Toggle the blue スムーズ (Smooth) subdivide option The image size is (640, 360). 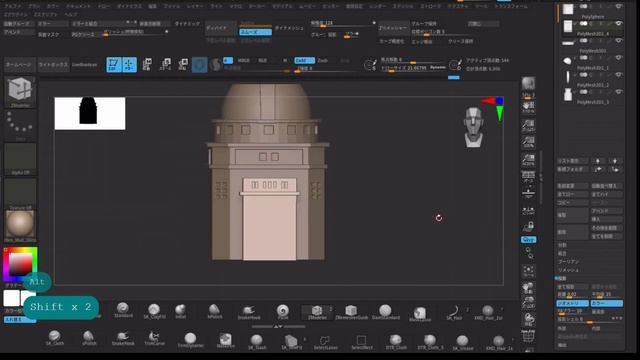256,32
